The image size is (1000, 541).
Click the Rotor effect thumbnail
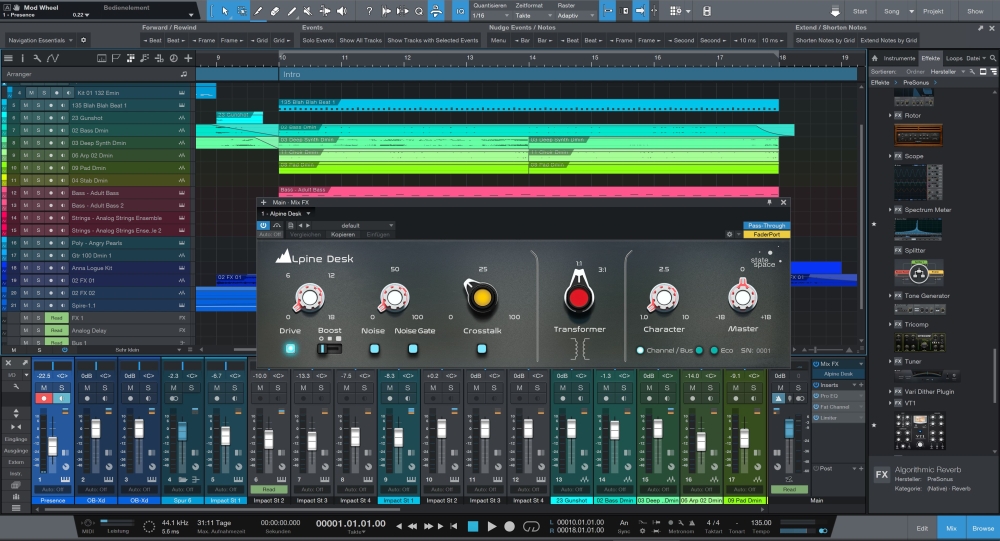(x=918, y=136)
